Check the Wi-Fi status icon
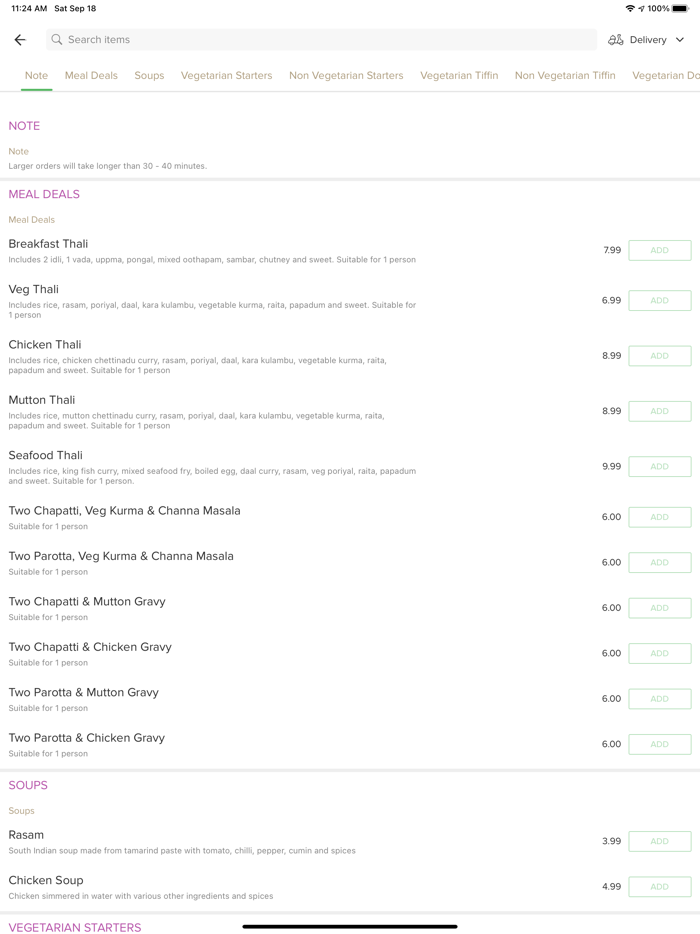The image size is (700, 934). (x=630, y=8)
